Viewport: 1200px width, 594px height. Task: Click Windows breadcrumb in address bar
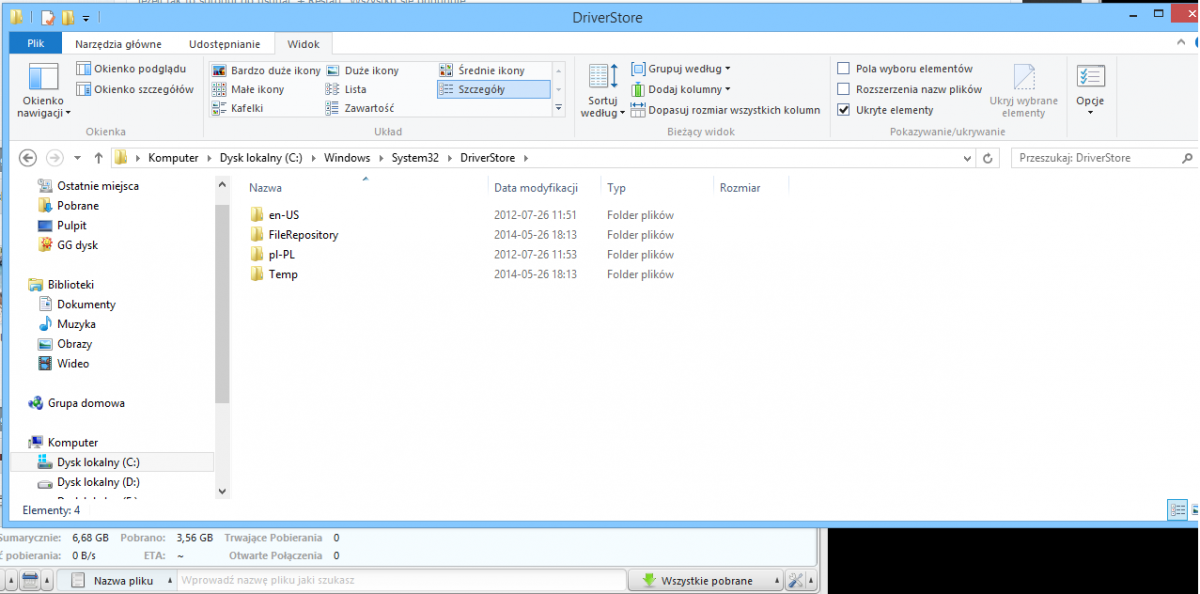[x=347, y=158]
